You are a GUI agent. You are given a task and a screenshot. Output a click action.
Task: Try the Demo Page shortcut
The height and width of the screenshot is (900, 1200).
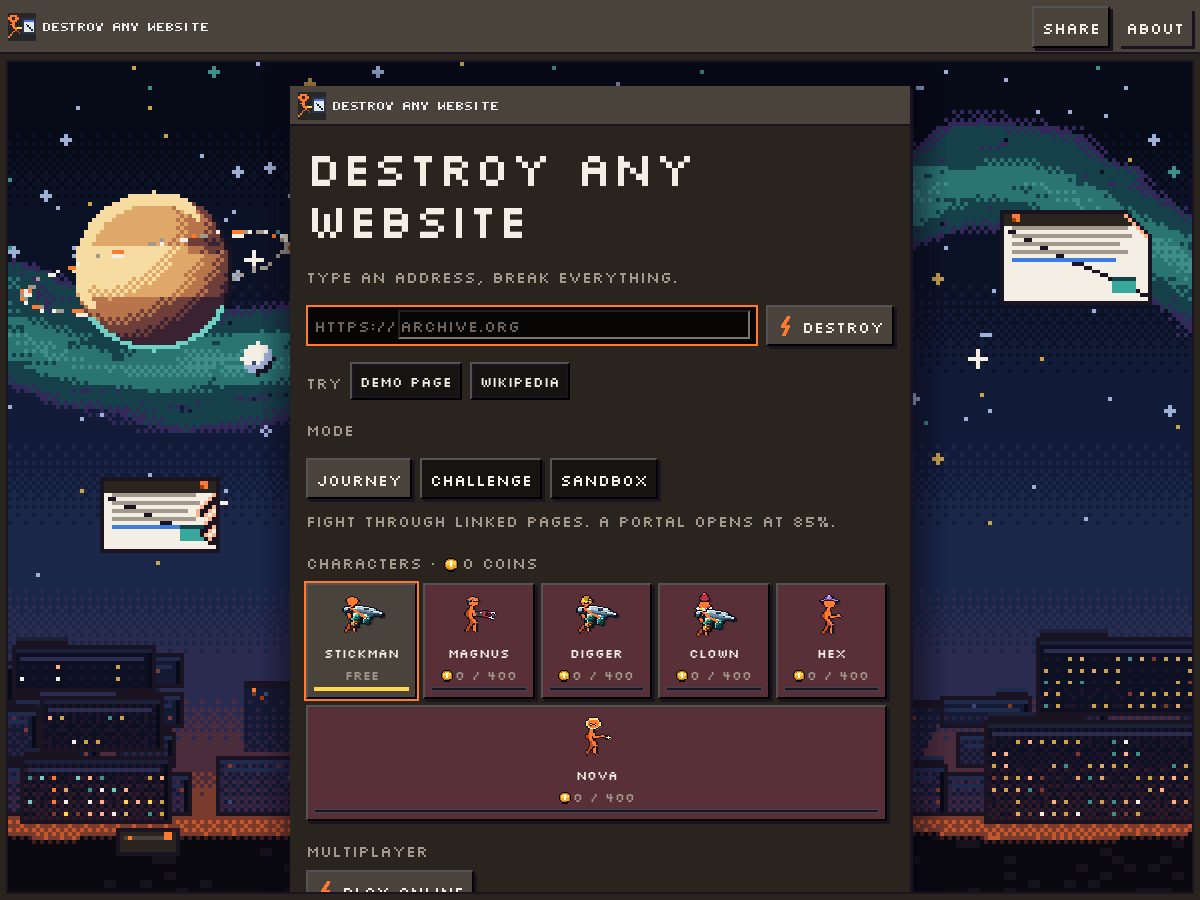406,381
